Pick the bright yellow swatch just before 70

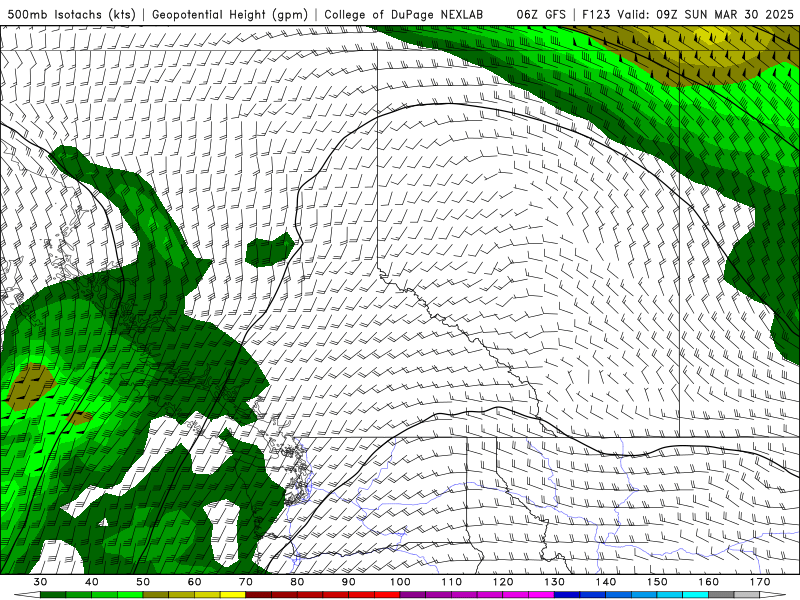[233, 595]
